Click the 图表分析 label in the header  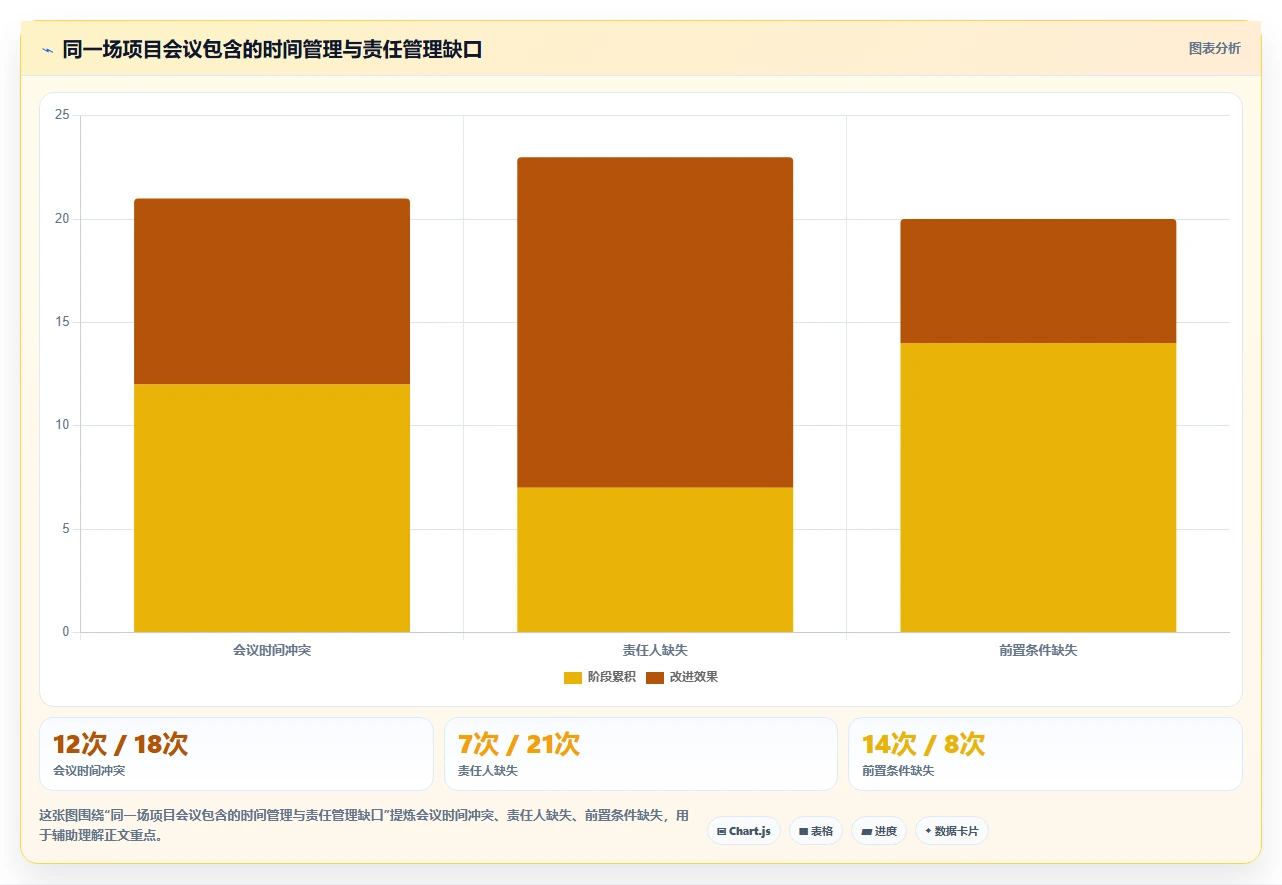point(1214,49)
